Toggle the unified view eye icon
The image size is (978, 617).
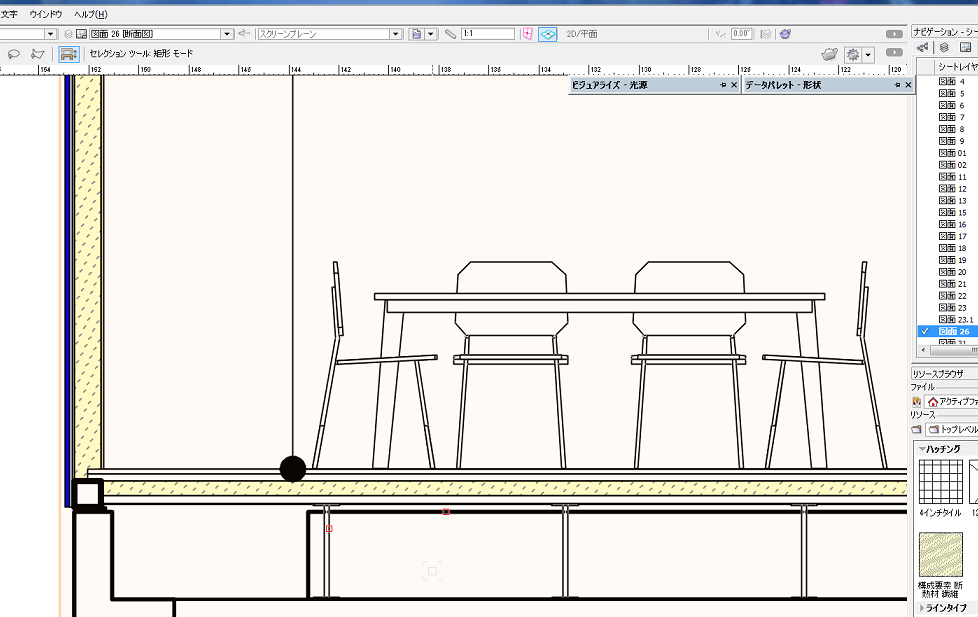[x=547, y=34]
